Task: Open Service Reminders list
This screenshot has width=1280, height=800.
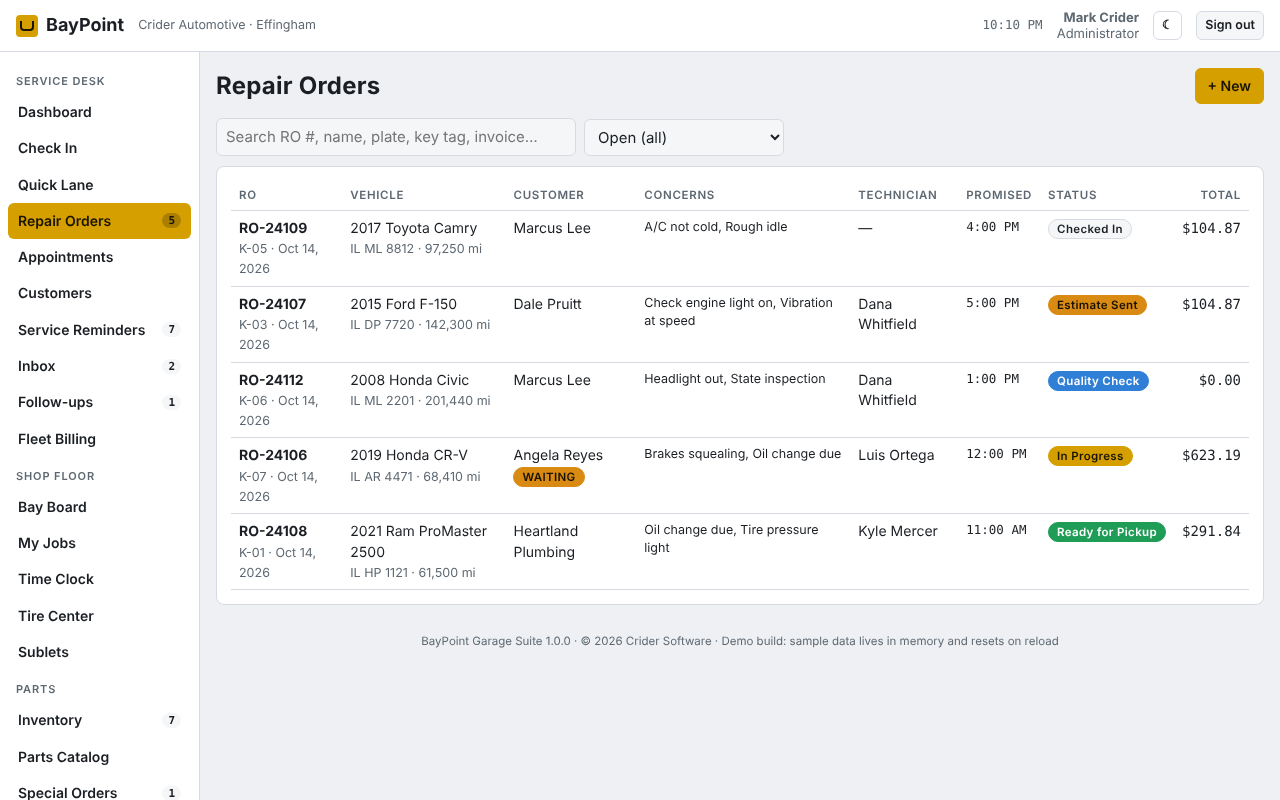Action: [x=99, y=330]
